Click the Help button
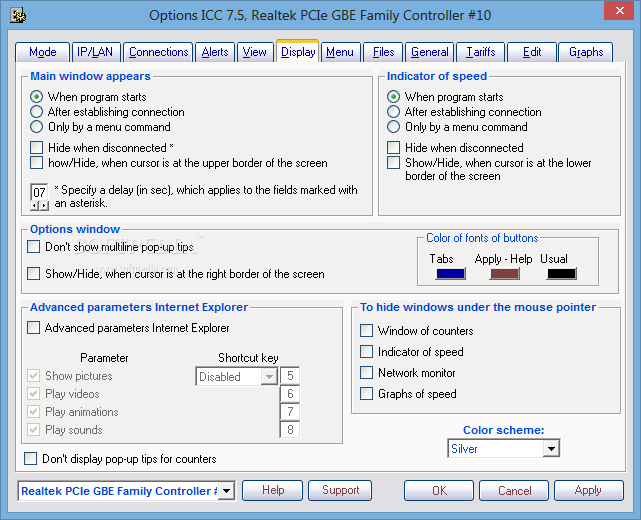The width and height of the screenshot is (641, 520). [273, 490]
